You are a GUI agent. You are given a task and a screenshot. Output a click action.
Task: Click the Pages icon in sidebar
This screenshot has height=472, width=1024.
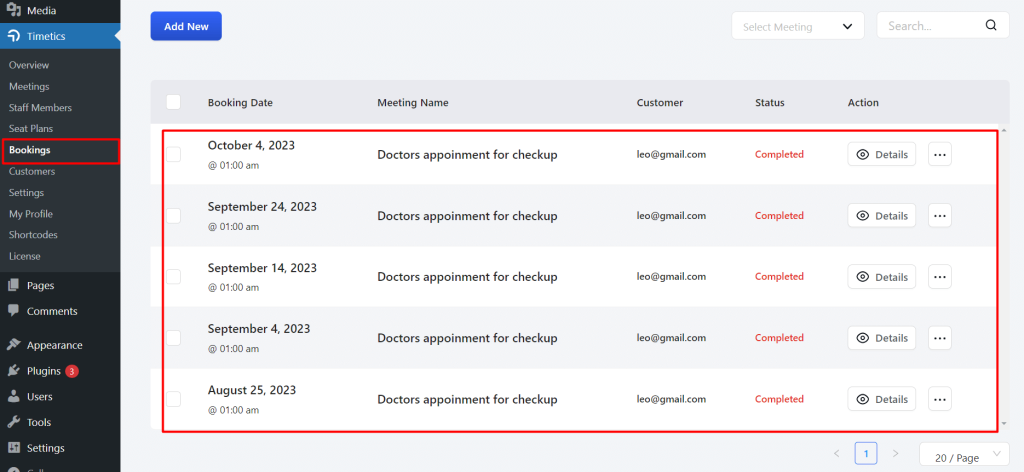tap(13, 285)
